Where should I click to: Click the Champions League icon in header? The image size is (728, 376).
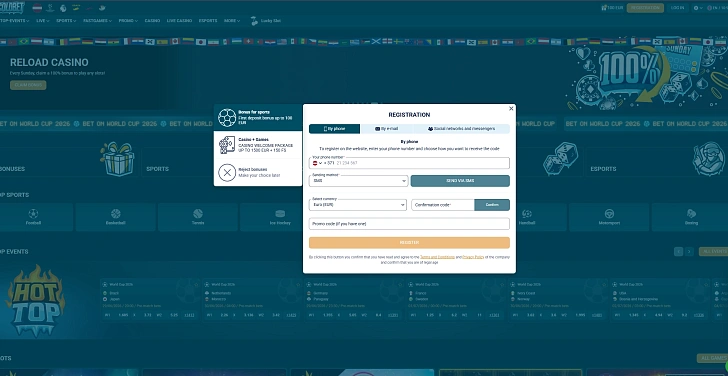tap(50, 8)
